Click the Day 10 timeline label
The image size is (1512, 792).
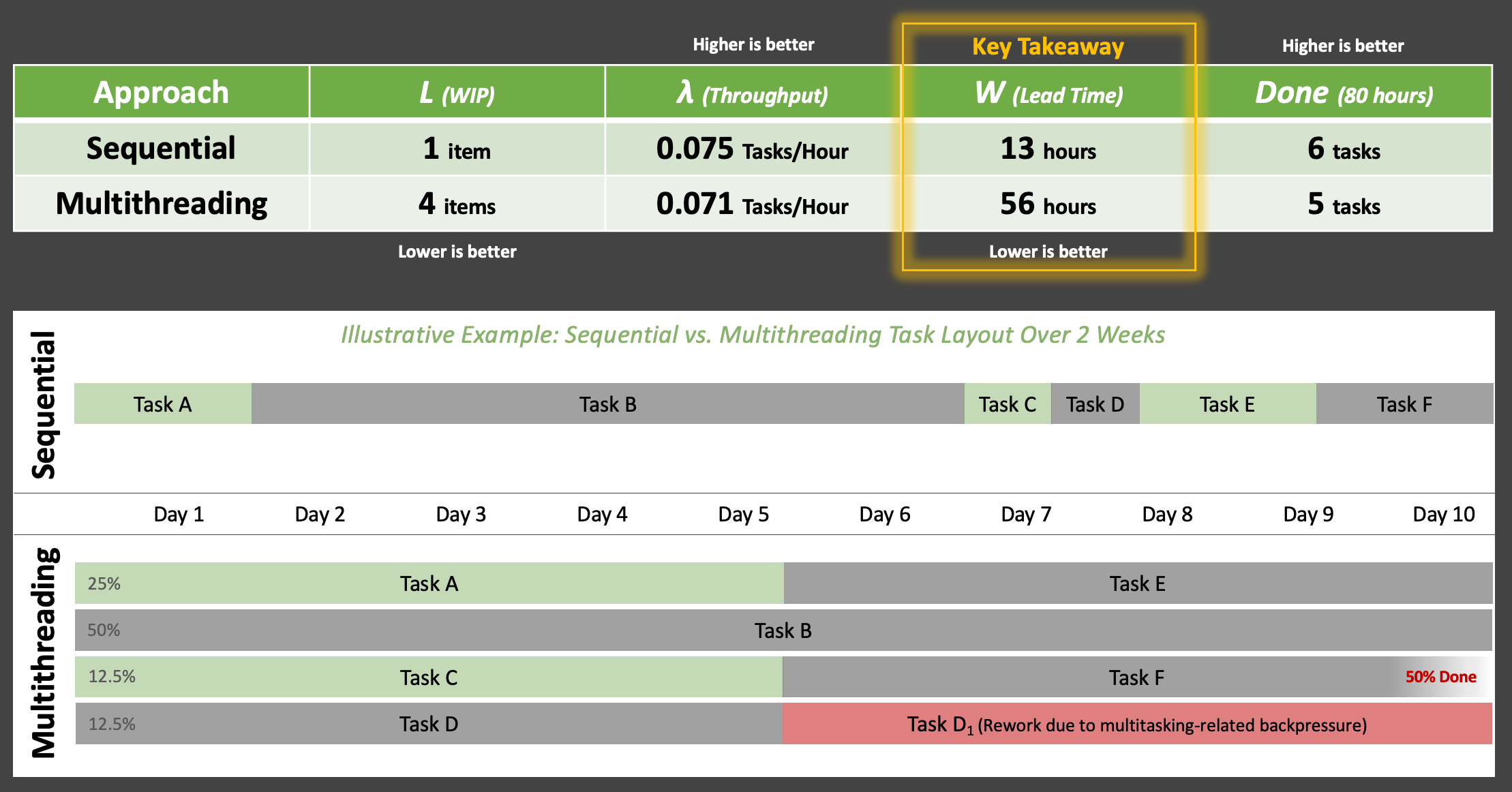1443,514
